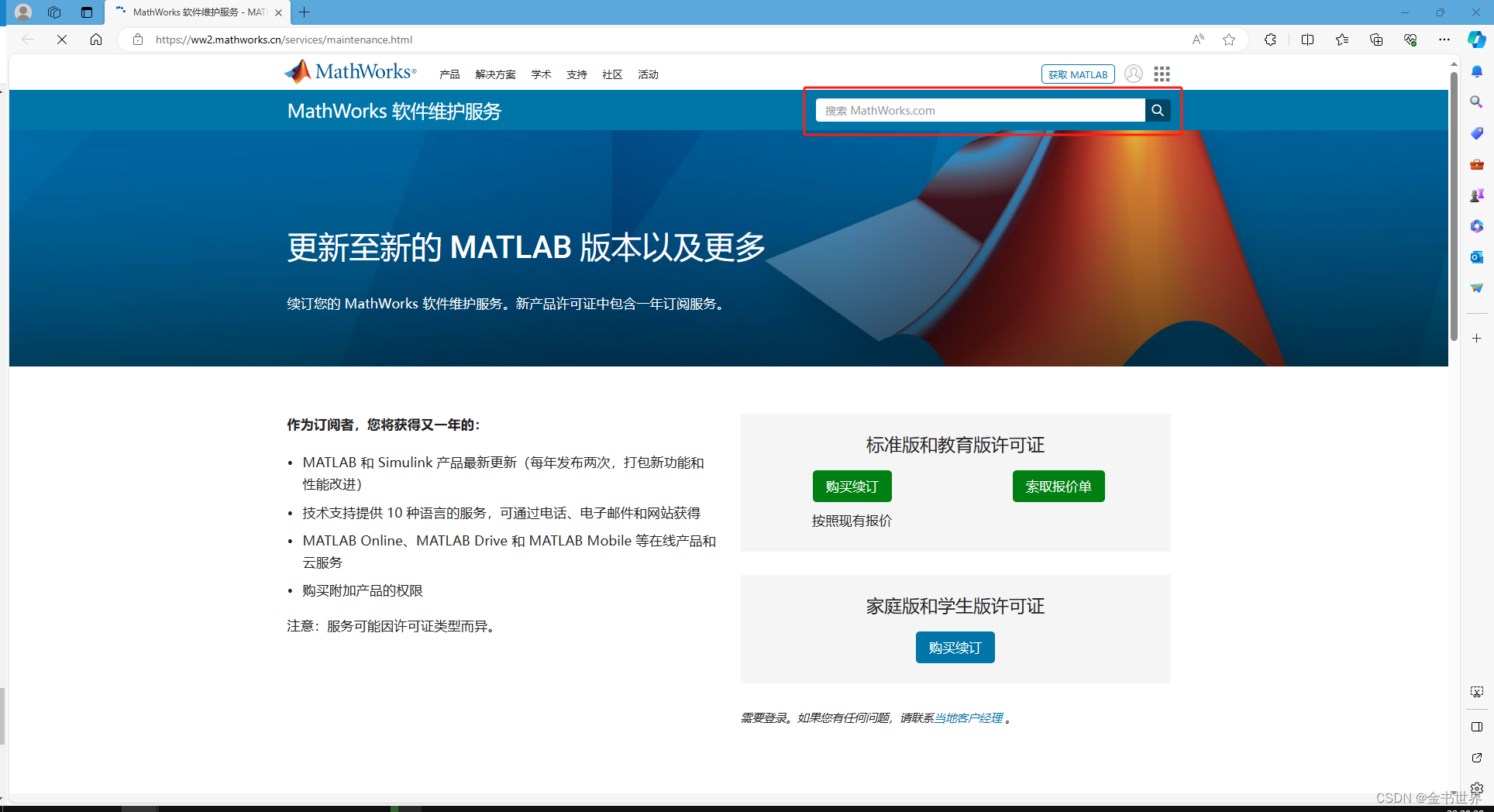Open the 产品 dropdown menu
Screen dimensions: 1494x812
[x=449, y=74]
